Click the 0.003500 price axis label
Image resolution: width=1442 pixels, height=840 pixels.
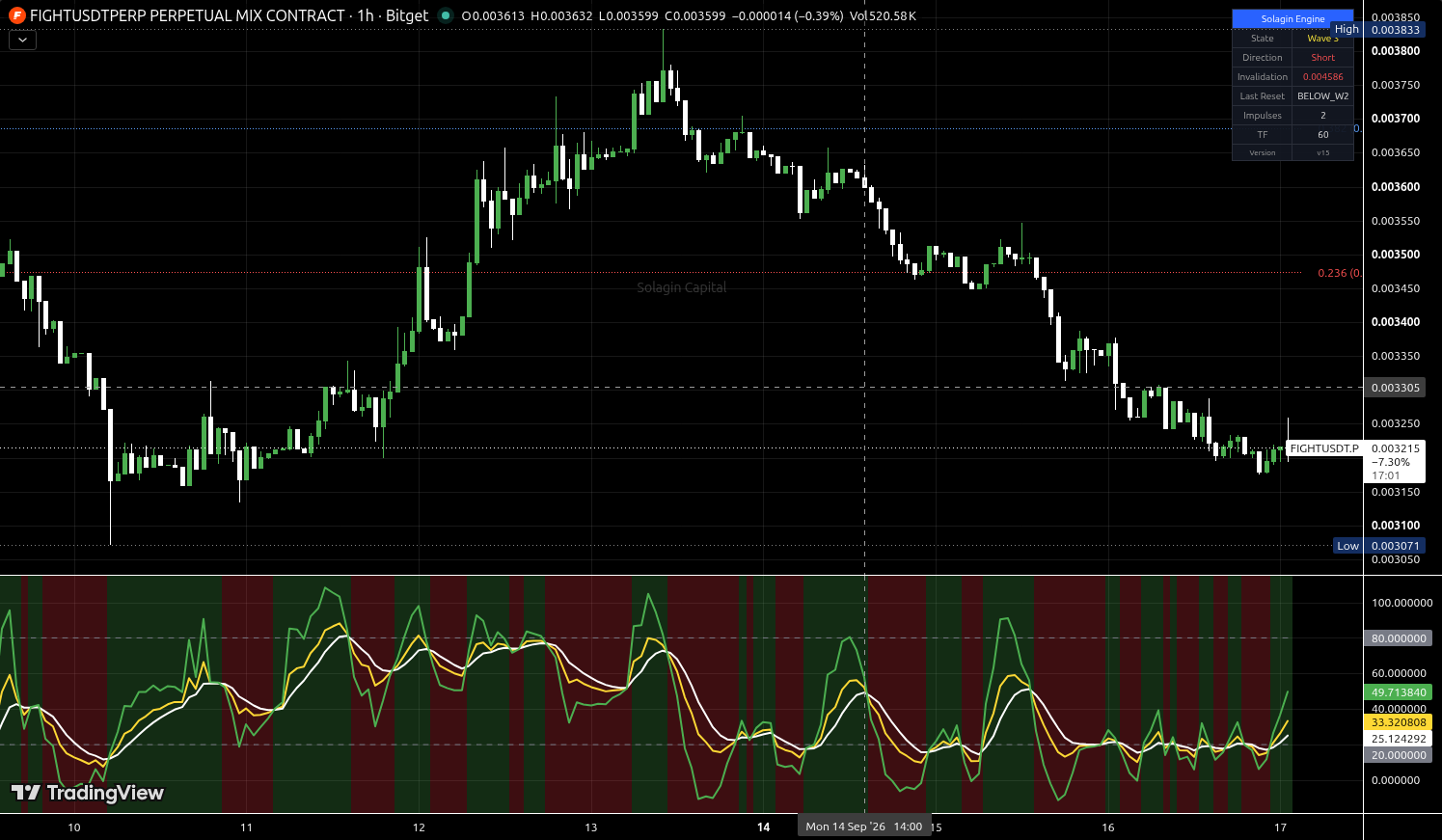click(x=1396, y=255)
